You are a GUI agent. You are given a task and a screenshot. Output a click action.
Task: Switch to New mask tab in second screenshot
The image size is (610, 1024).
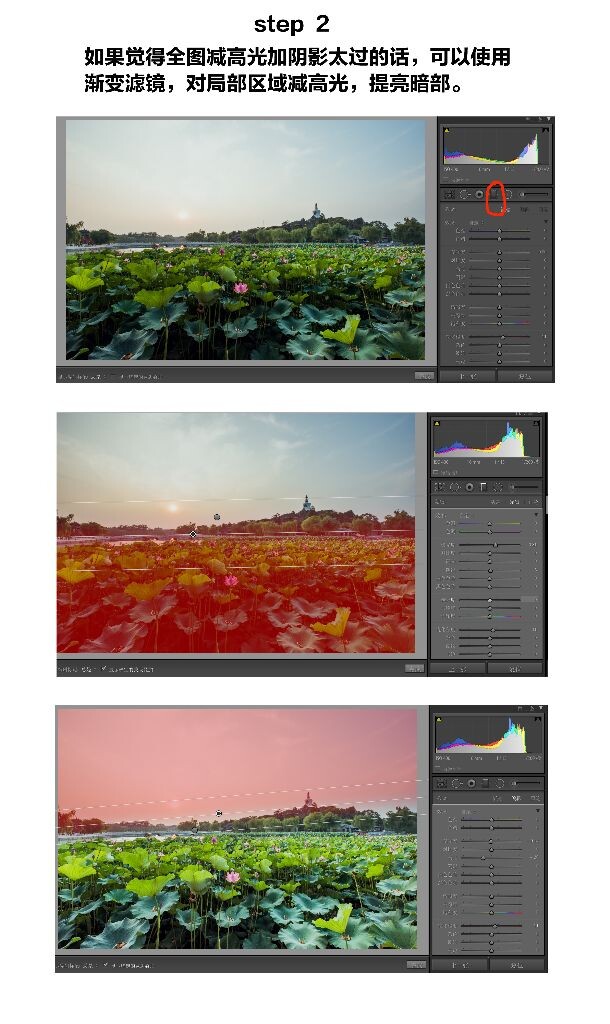[495, 502]
